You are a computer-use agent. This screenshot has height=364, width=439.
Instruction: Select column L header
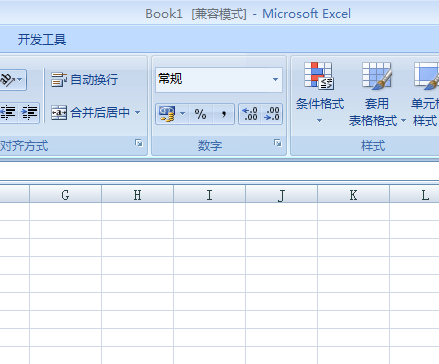click(414, 194)
